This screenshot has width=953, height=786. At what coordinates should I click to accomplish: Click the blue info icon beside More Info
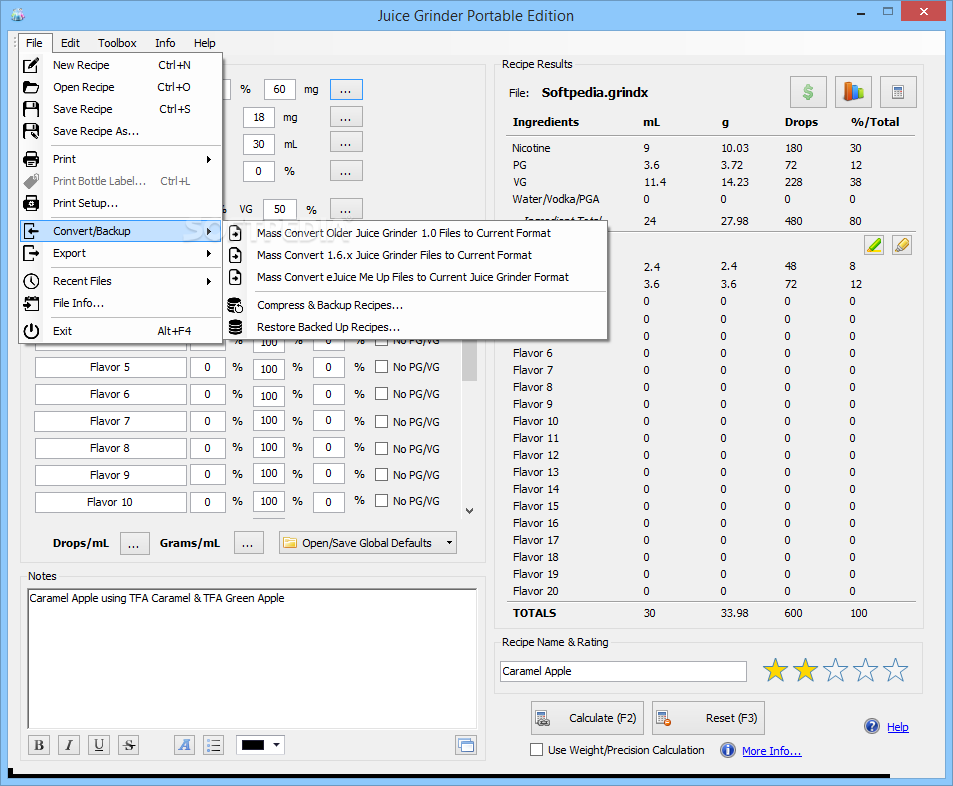tap(728, 750)
